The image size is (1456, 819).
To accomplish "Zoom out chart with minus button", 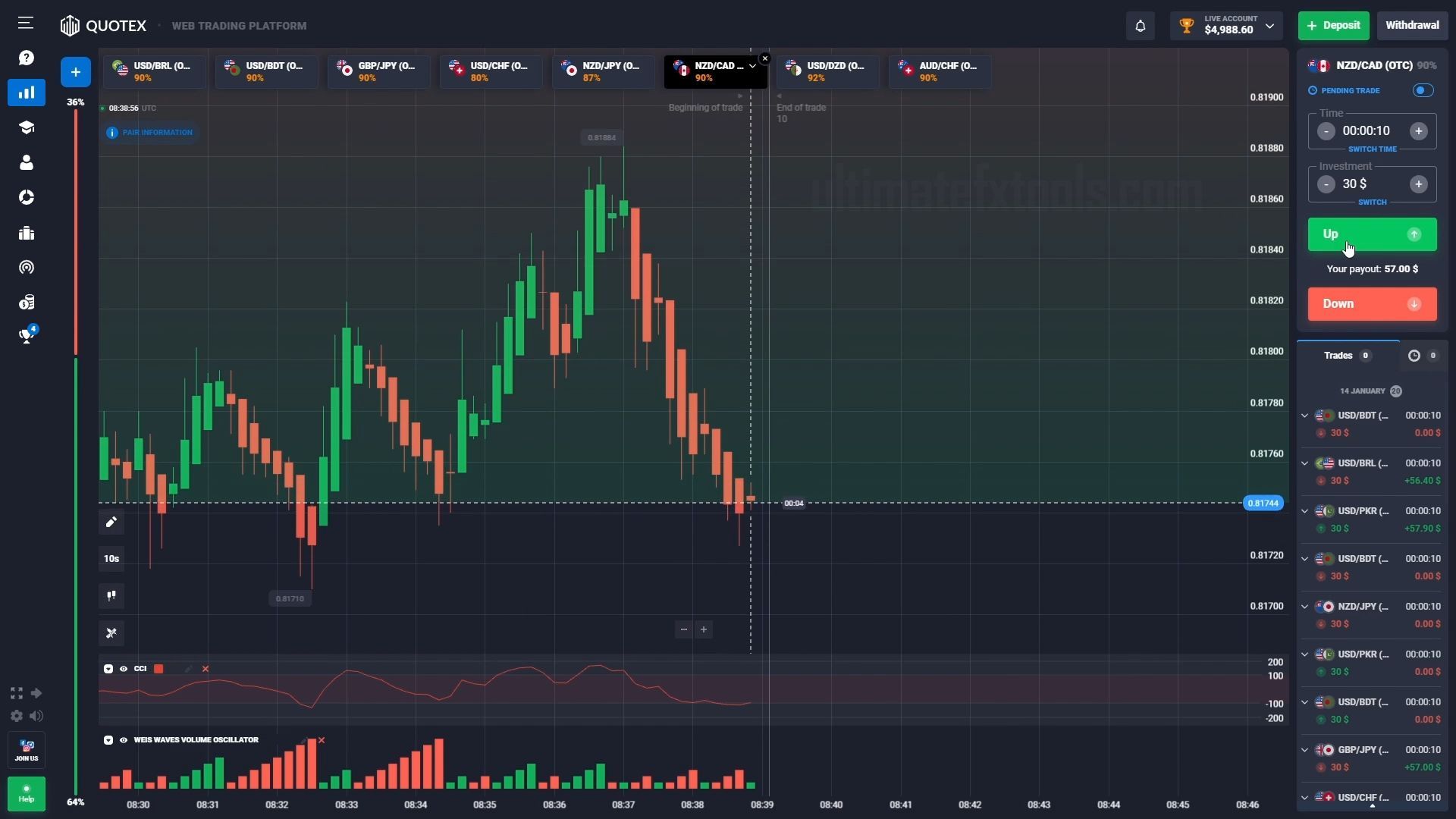I will [684, 629].
